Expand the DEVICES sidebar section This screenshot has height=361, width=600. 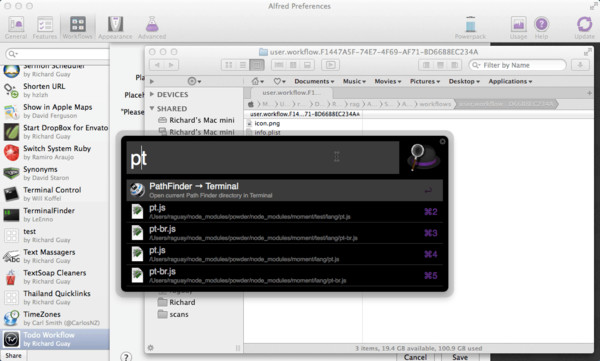tap(152, 94)
